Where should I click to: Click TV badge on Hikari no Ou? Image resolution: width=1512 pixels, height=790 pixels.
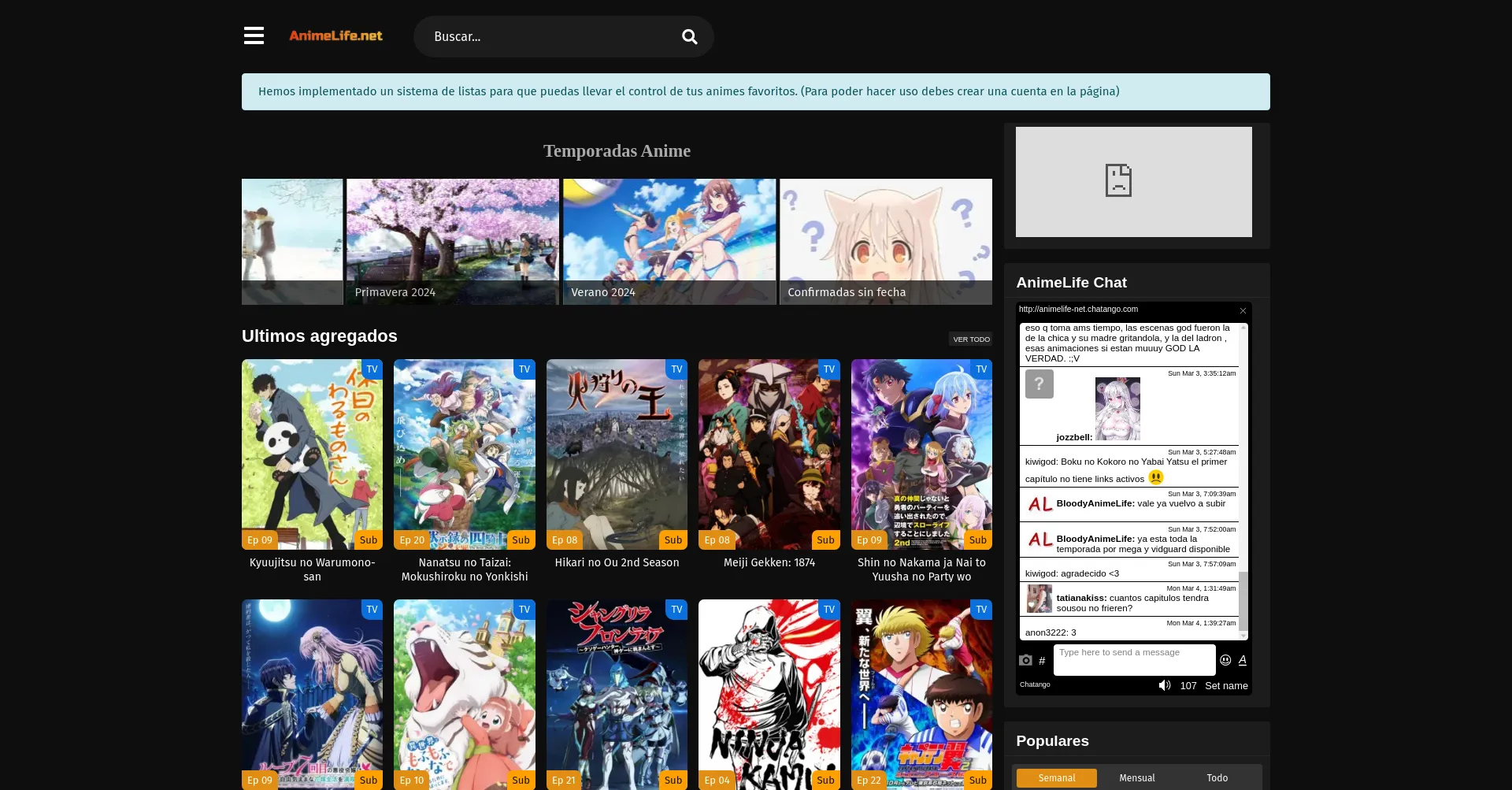(x=676, y=369)
